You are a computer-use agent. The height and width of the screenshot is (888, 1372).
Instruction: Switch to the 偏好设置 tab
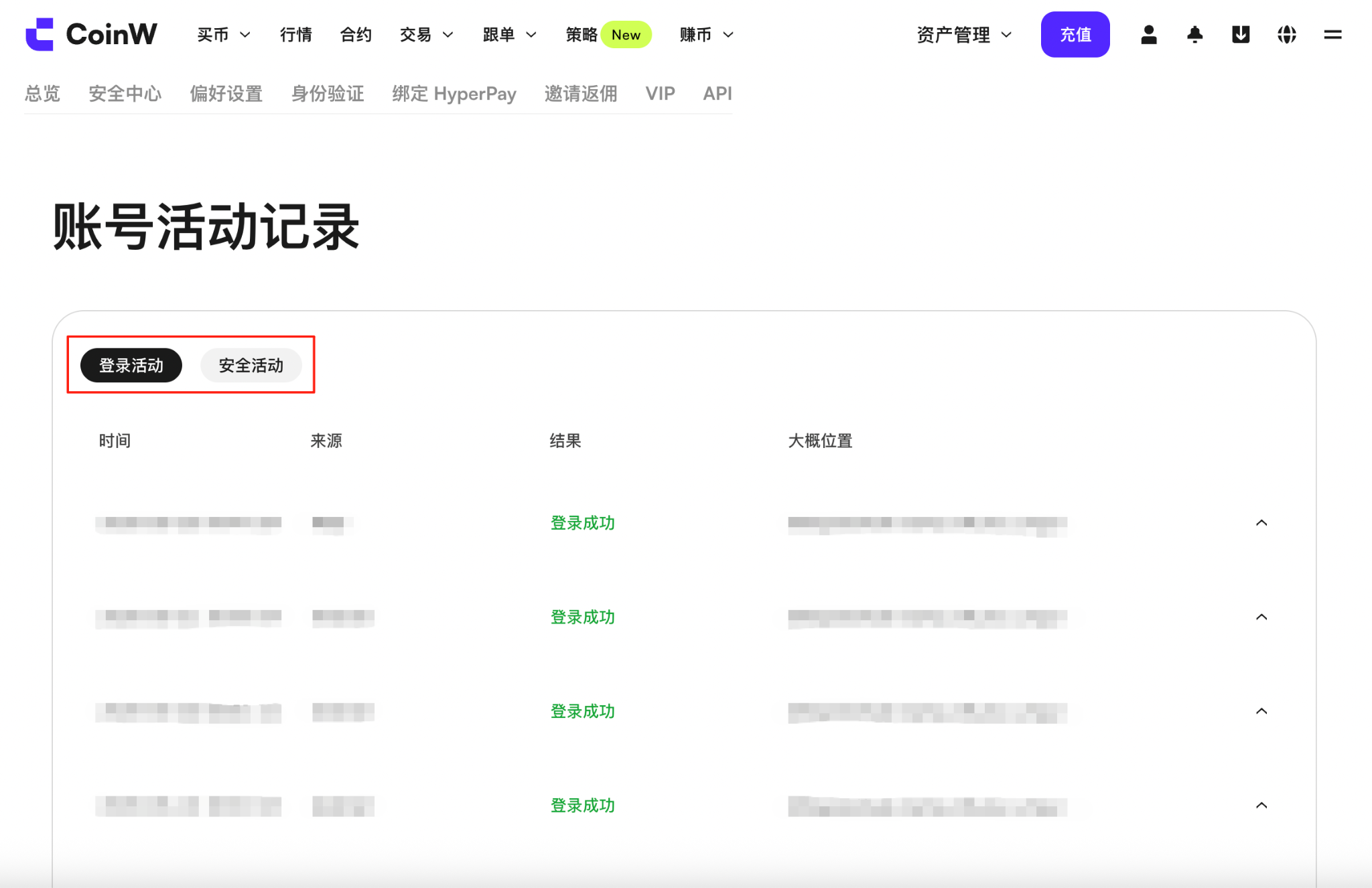pyautogui.click(x=226, y=94)
